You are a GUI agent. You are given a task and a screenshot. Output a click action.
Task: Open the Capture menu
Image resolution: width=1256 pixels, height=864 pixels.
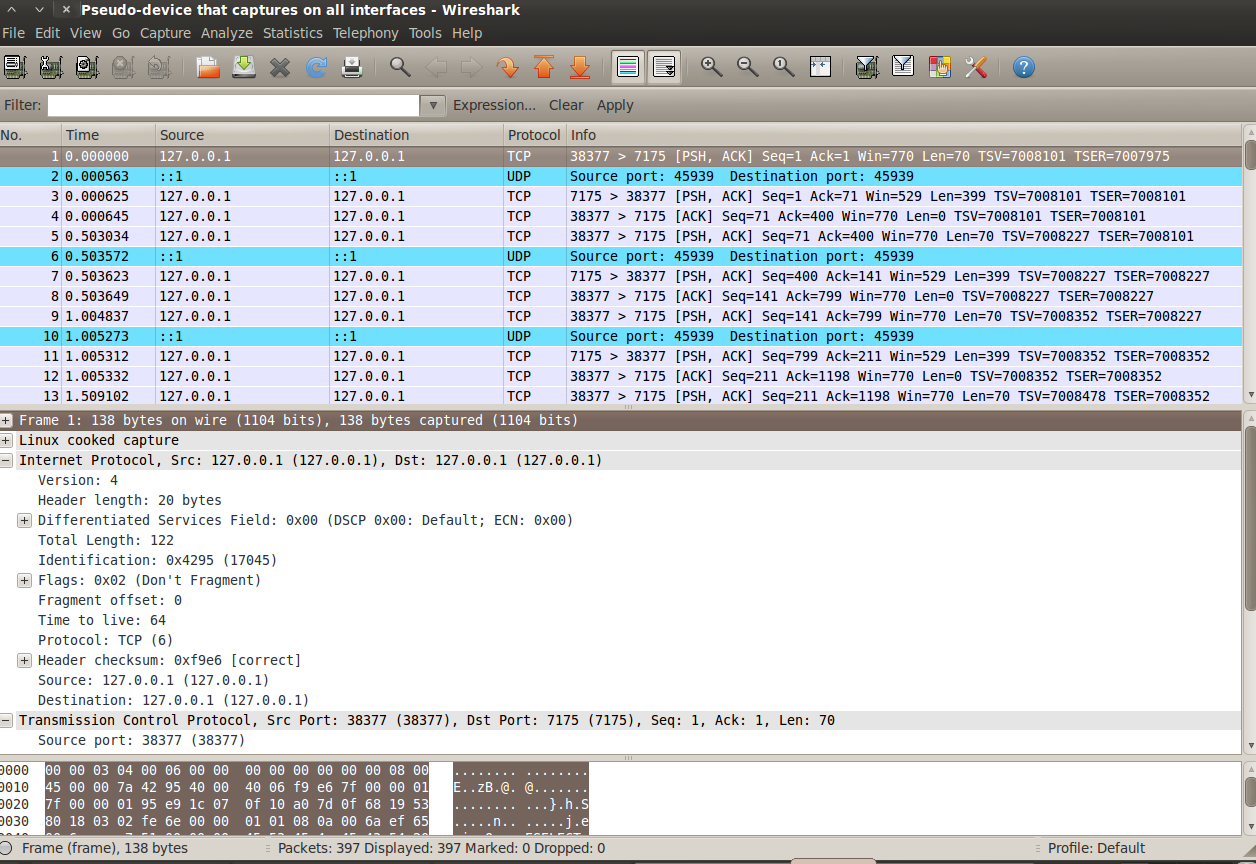click(165, 33)
